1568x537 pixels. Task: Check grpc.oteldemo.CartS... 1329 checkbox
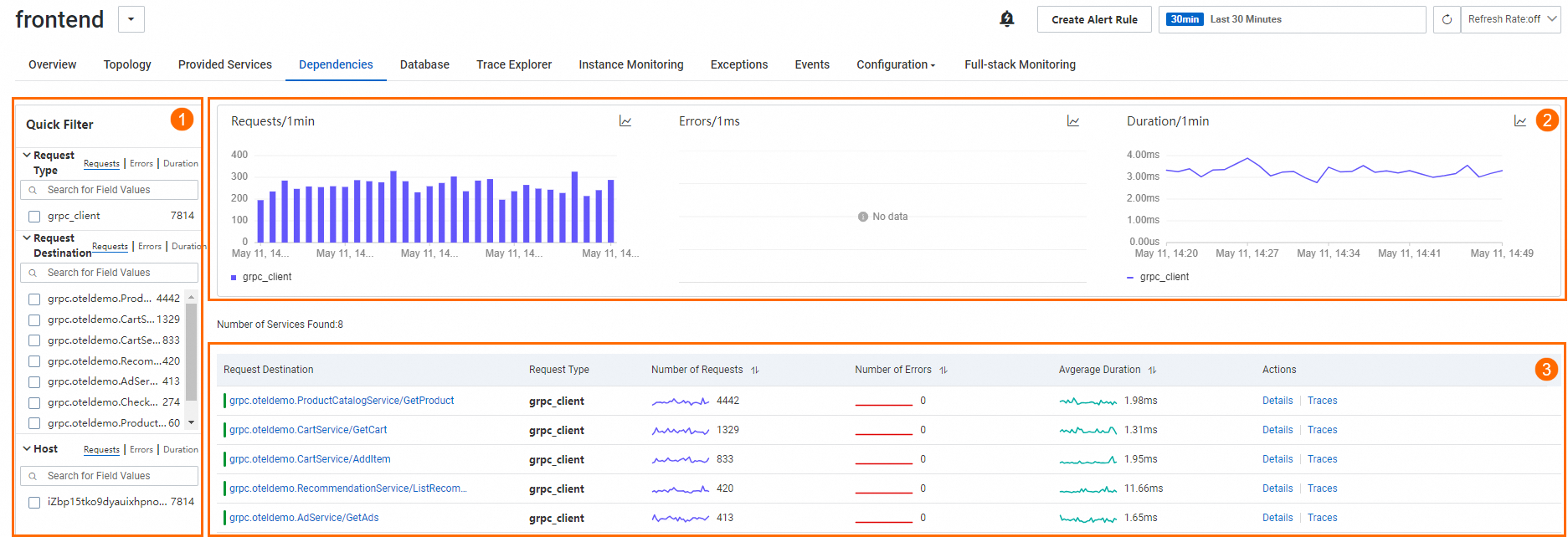[x=34, y=320]
